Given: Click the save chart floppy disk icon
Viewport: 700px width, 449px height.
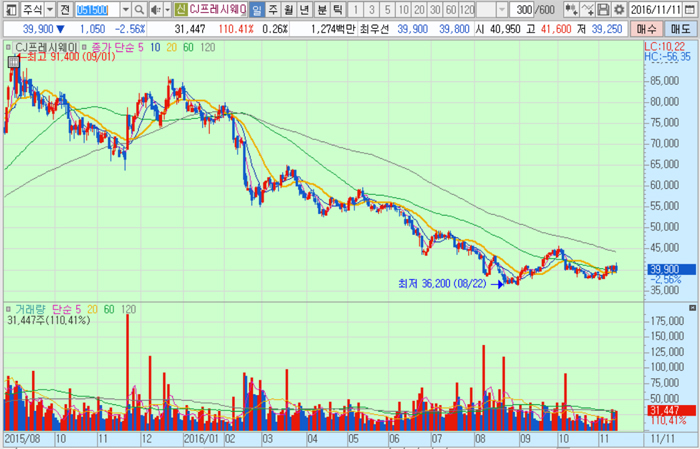Looking at the screenshot, I should click(x=604, y=9).
